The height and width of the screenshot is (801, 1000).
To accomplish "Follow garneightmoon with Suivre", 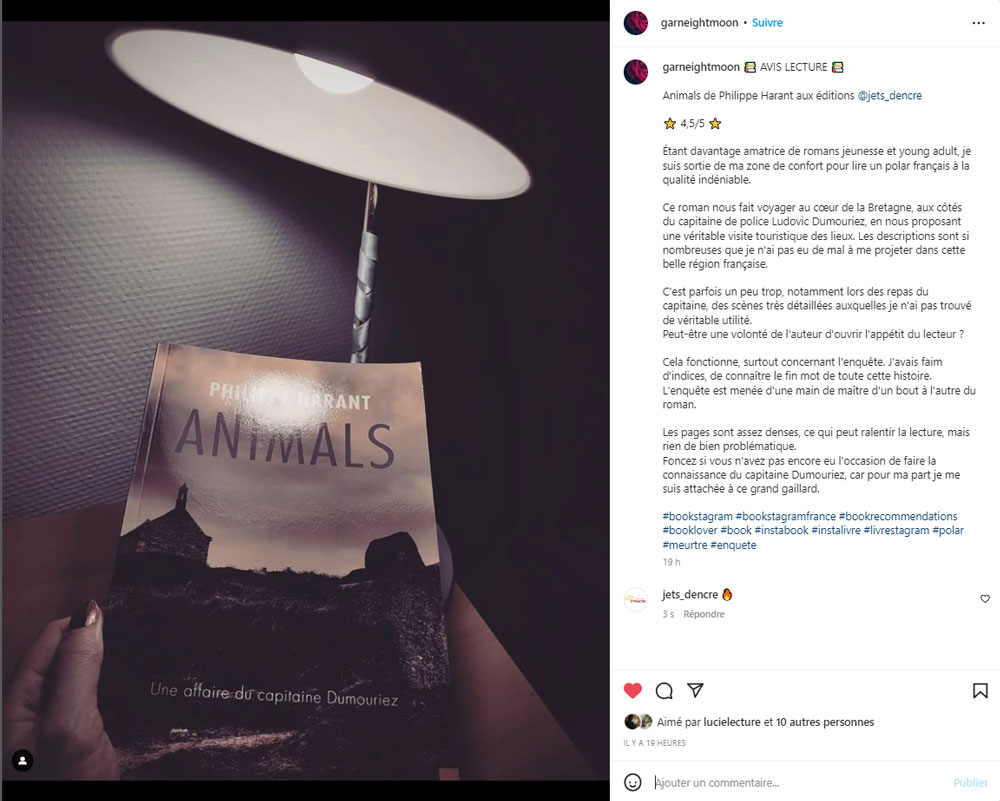I will [x=767, y=22].
